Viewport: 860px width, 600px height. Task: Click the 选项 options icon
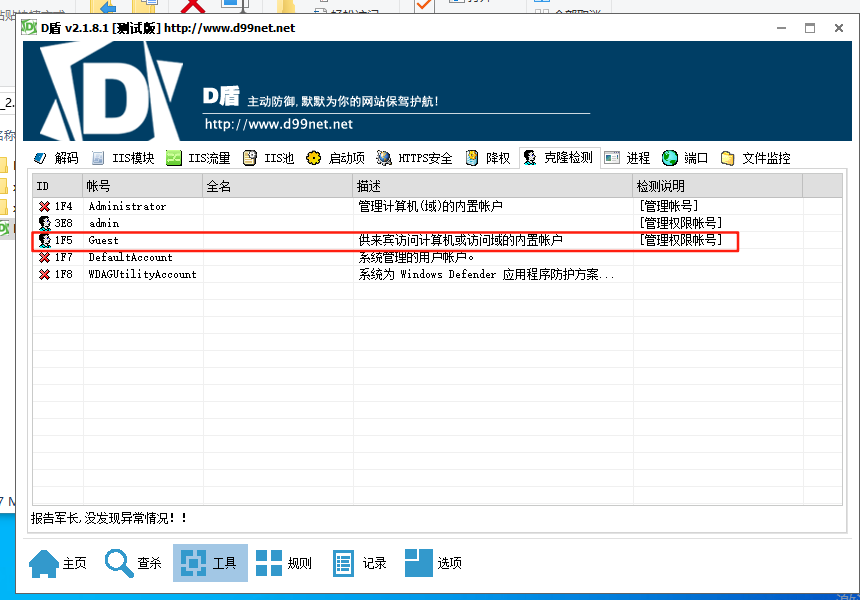[418, 563]
